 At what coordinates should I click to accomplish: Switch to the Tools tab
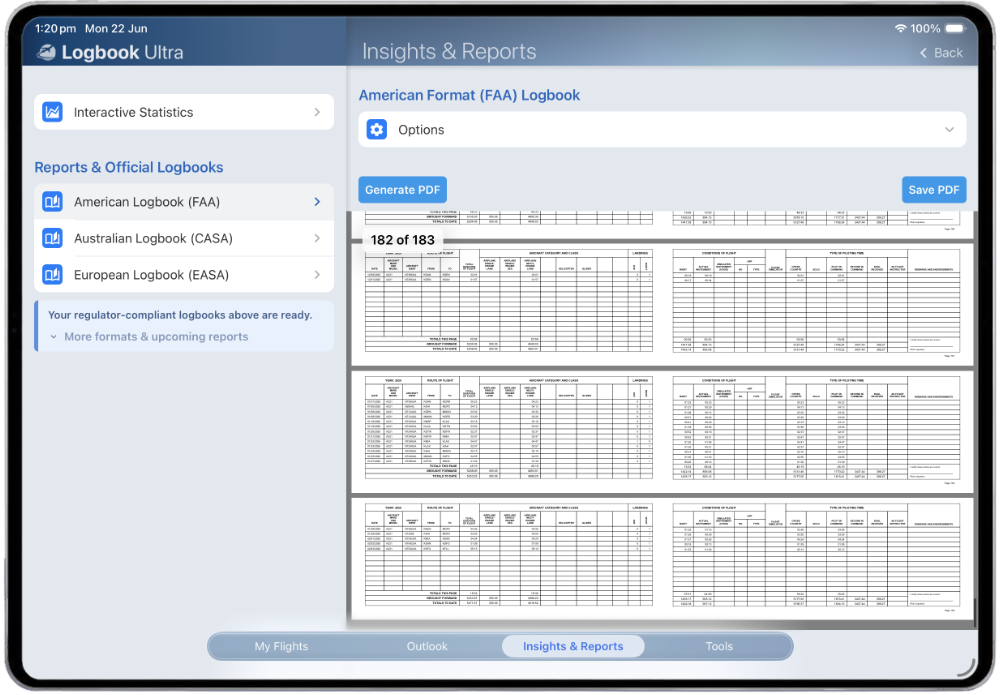719,647
